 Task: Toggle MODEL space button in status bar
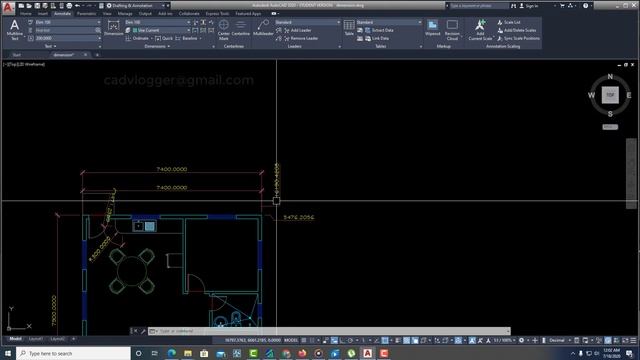pos(291,340)
